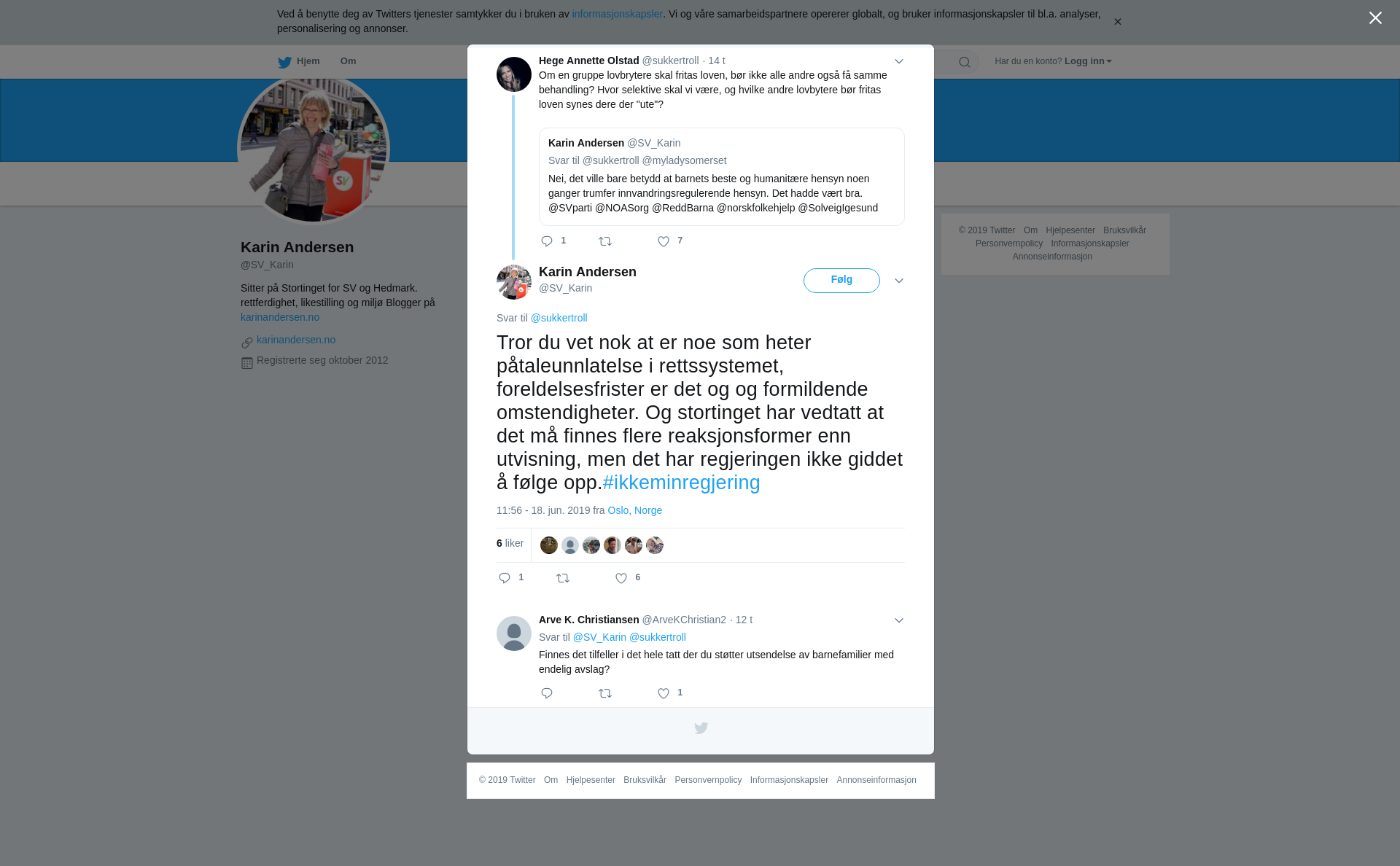Viewport: 1400px width, 866px height.
Task: Reply to Karin Andersen's main tweet
Action: 505,578
